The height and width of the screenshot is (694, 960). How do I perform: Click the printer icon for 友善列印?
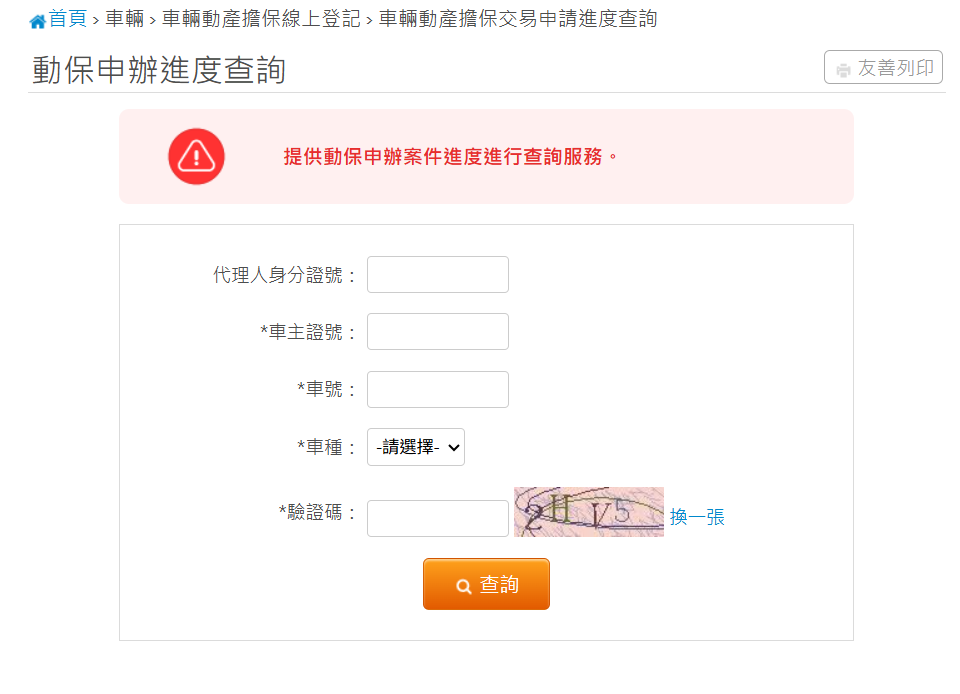click(843, 69)
